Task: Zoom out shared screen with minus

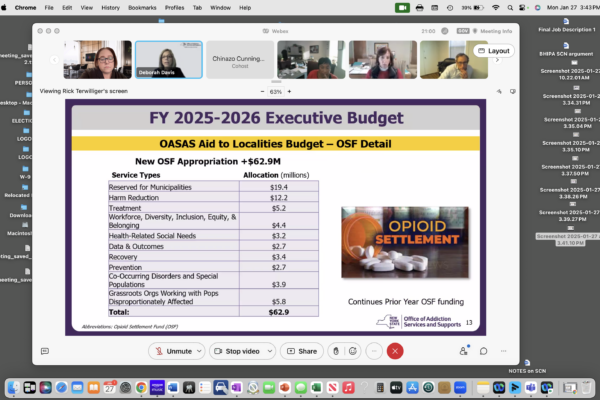Action: tap(261, 91)
